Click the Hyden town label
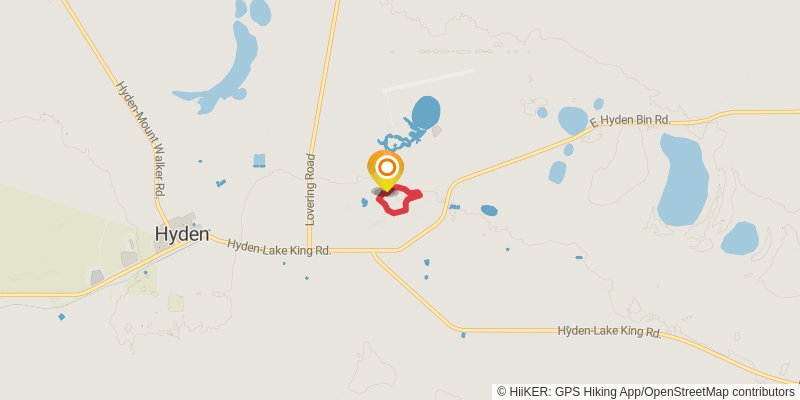The height and width of the screenshot is (400, 800). pos(182,234)
